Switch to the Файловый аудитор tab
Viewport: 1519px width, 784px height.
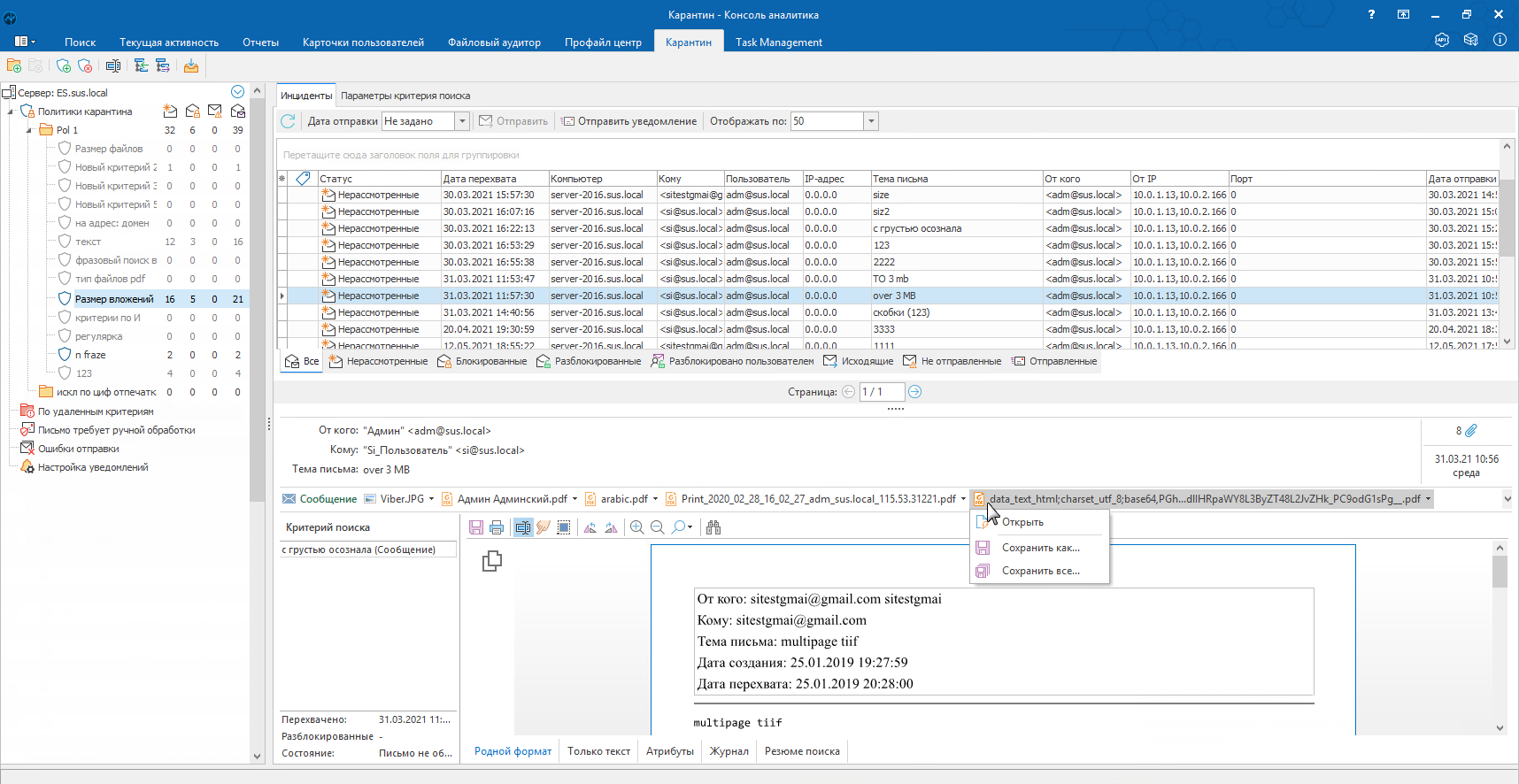click(x=494, y=42)
